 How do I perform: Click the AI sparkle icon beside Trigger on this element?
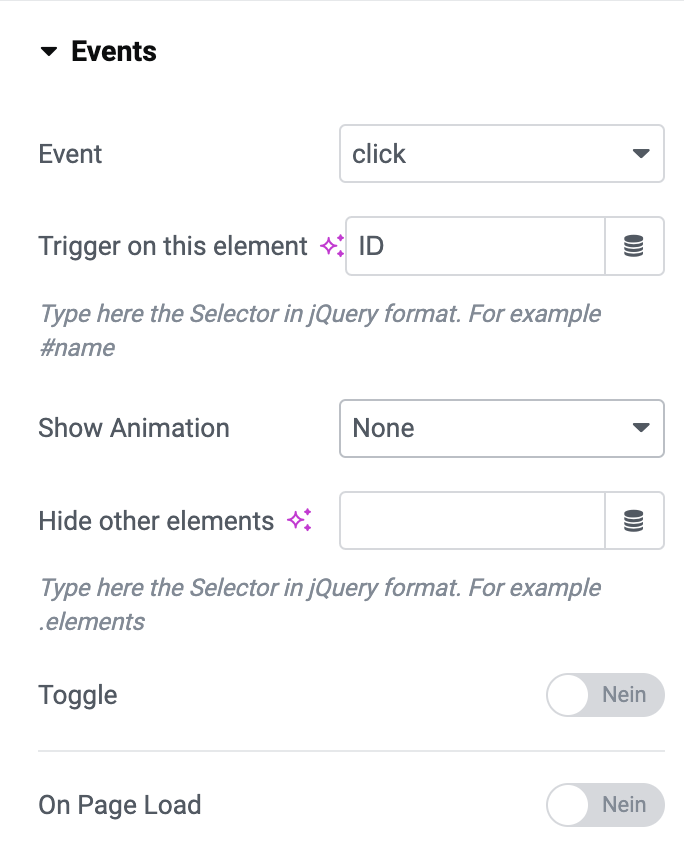tap(332, 246)
